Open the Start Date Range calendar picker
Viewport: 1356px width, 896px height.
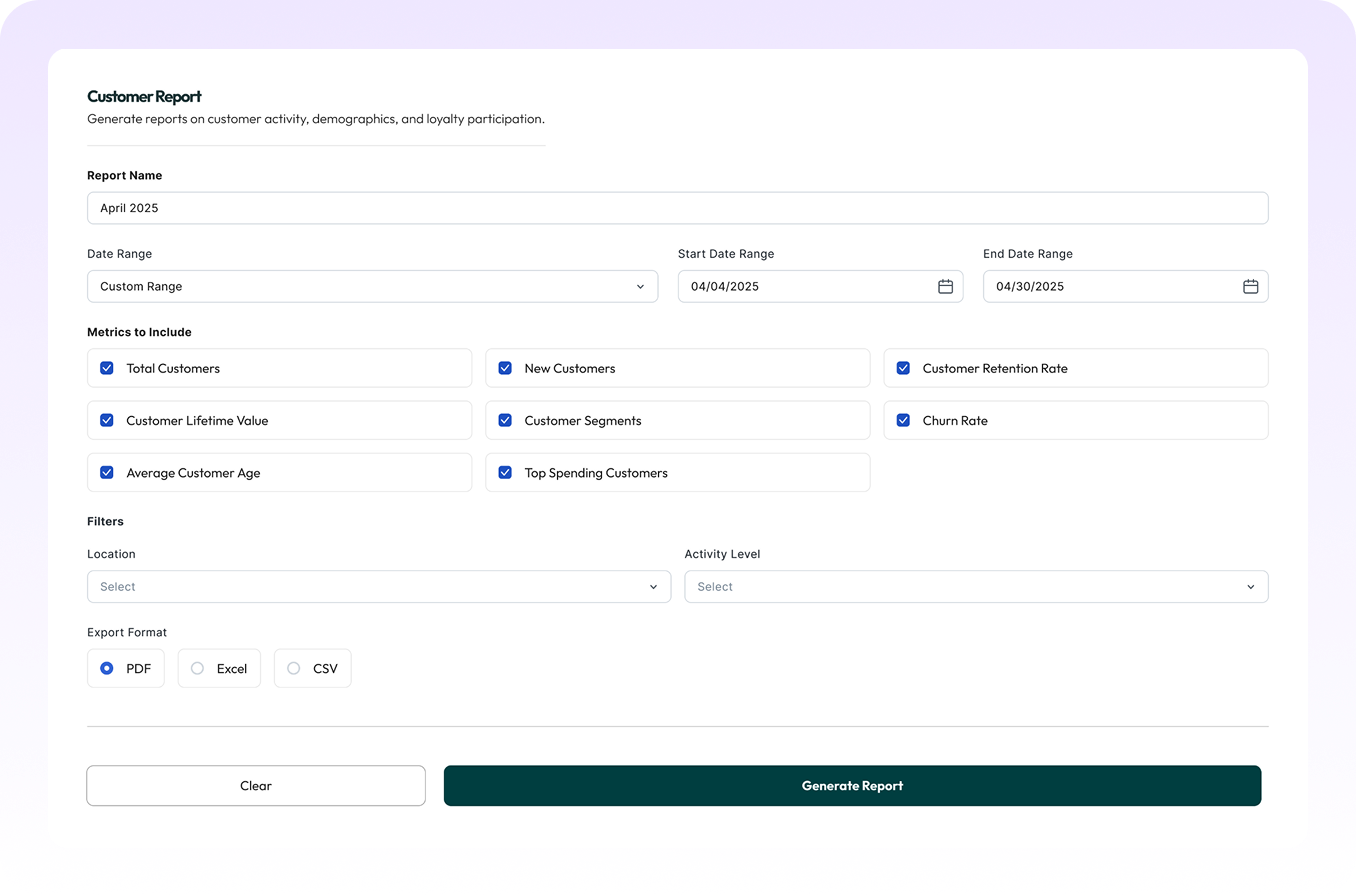coord(945,286)
